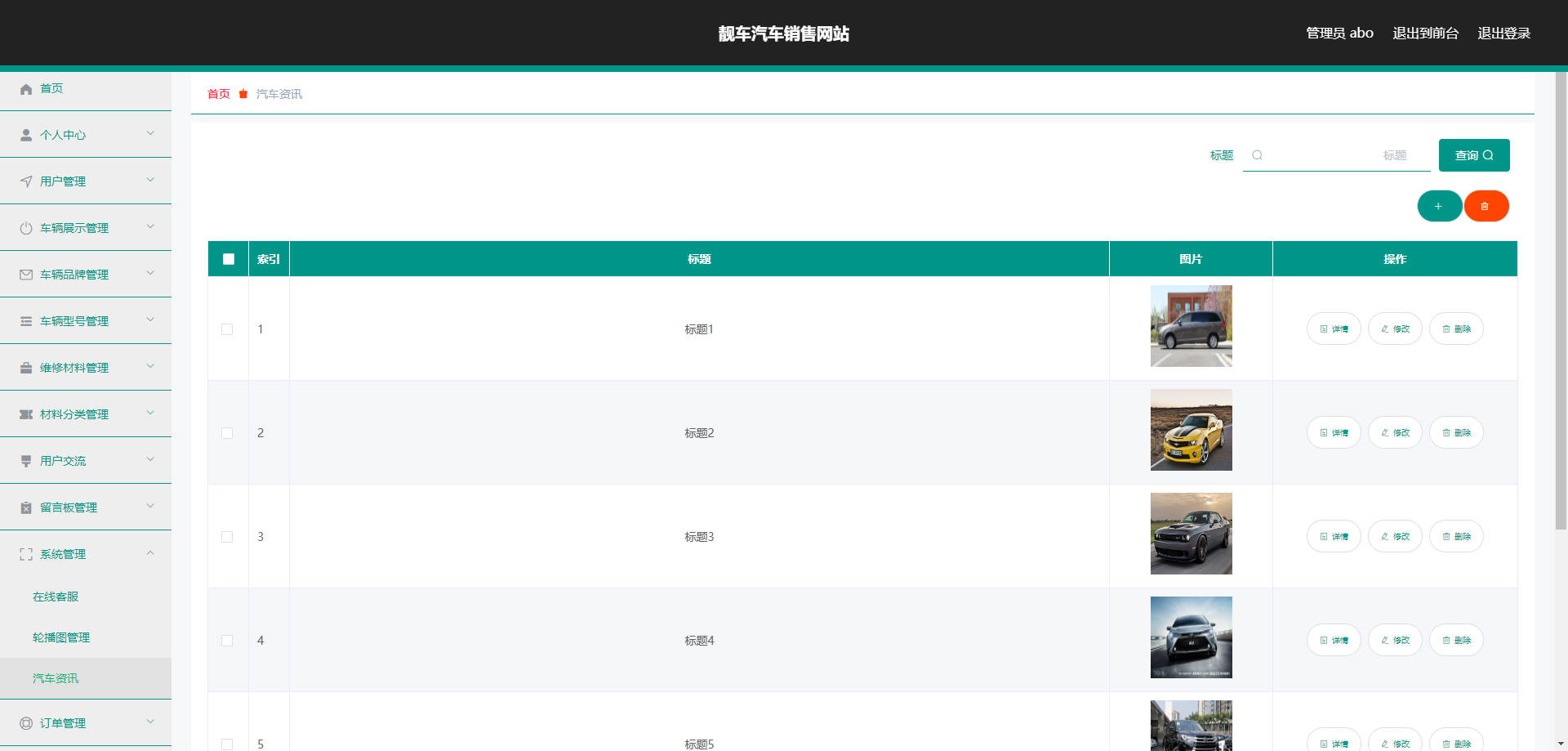Check the checkbox for row 标题5

(227, 744)
